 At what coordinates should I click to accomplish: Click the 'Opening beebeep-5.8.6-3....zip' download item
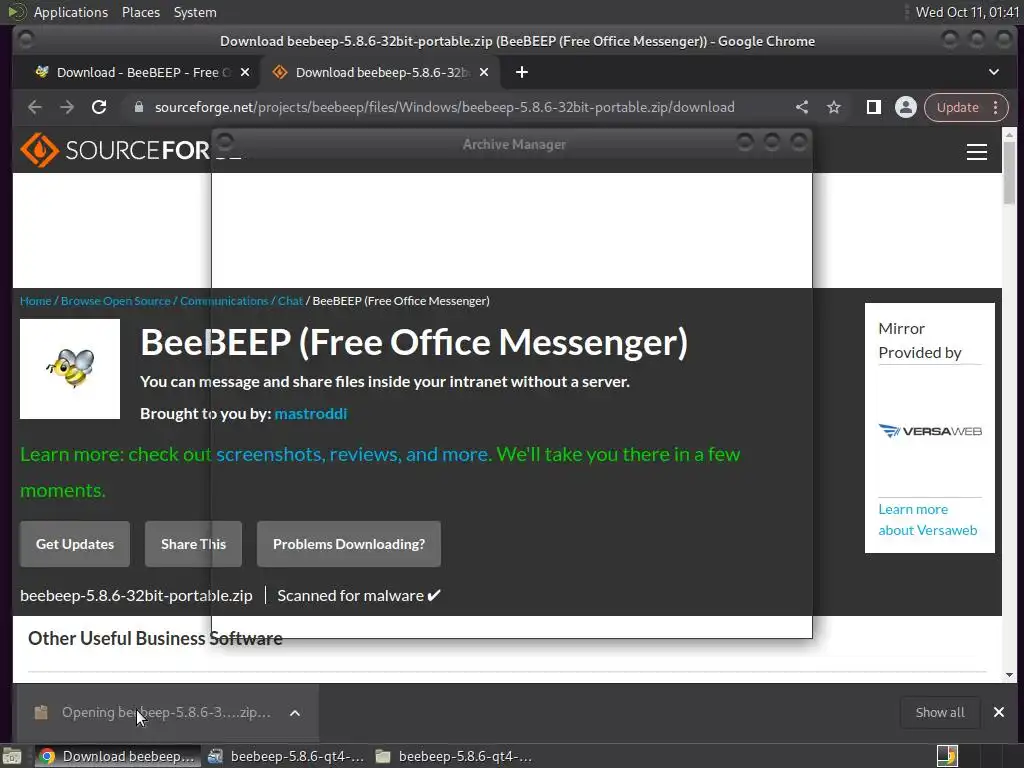[x=153, y=712]
